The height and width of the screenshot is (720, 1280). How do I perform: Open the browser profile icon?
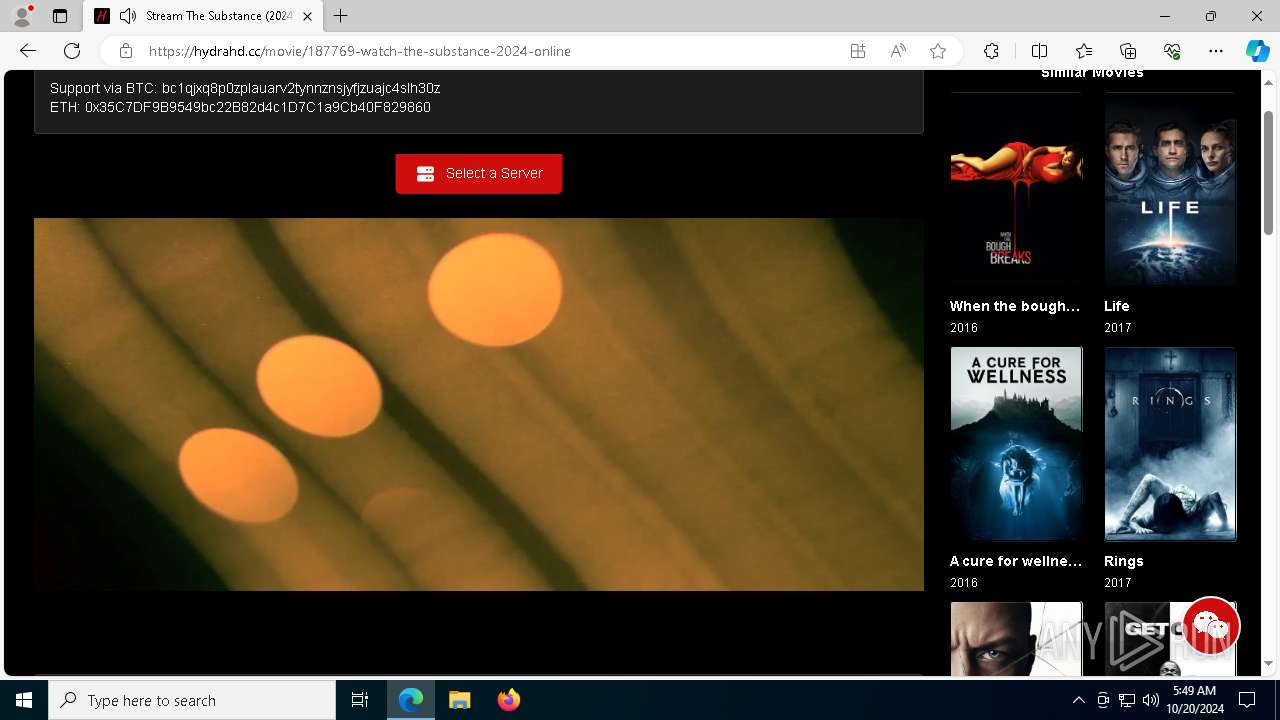22,16
